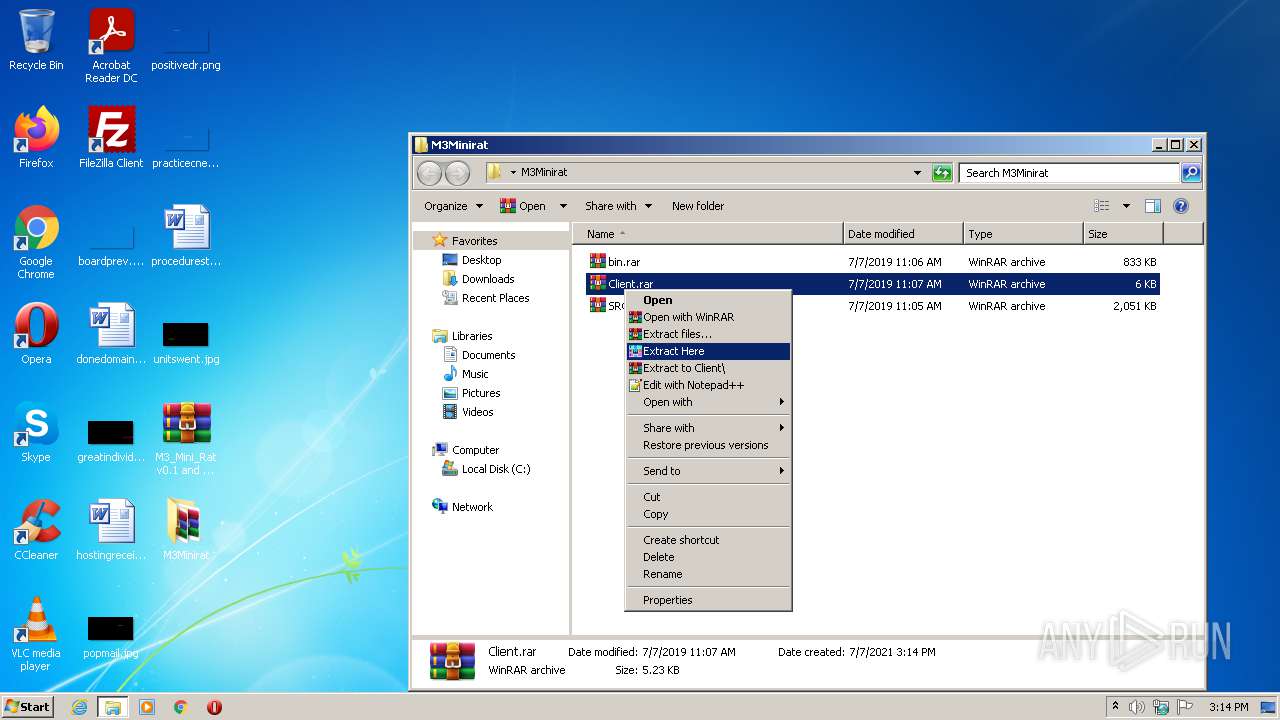Select popmail.jpg file on desktop
Image resolution: width=1280 pixels, height=720 pixels.
click(111, 635)
